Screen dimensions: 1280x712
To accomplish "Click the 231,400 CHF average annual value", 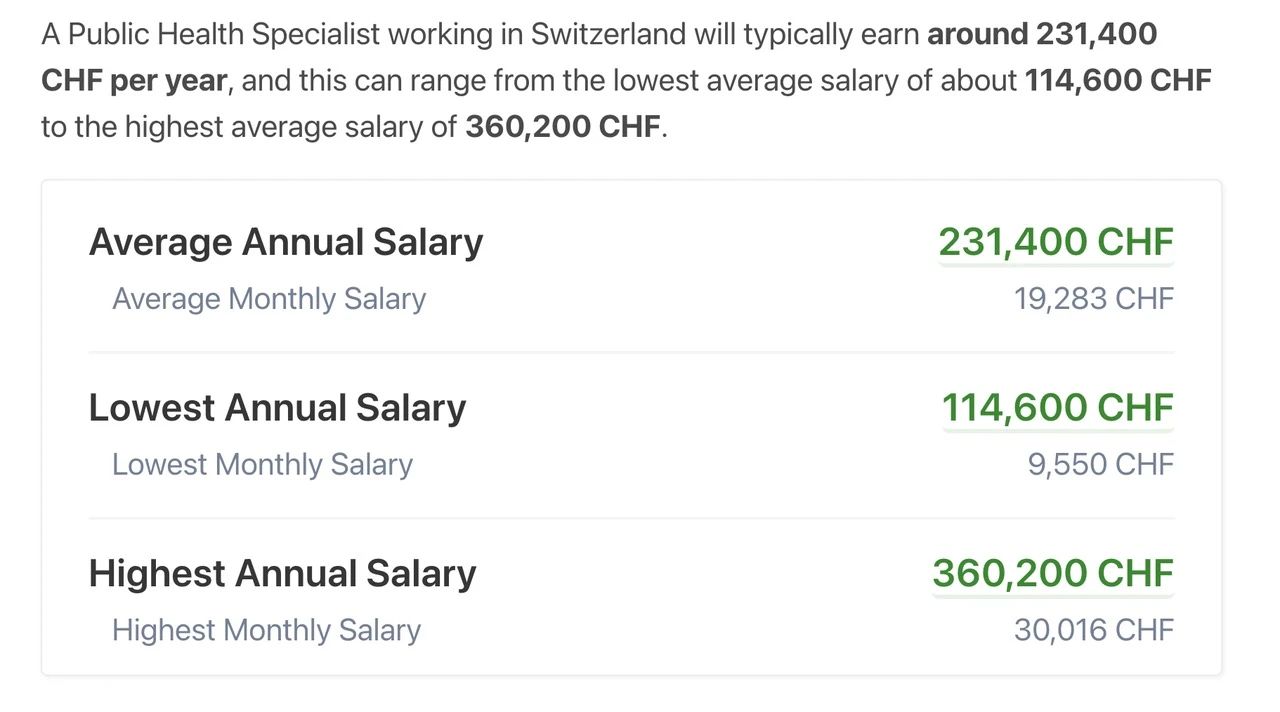I will 1056,242.
